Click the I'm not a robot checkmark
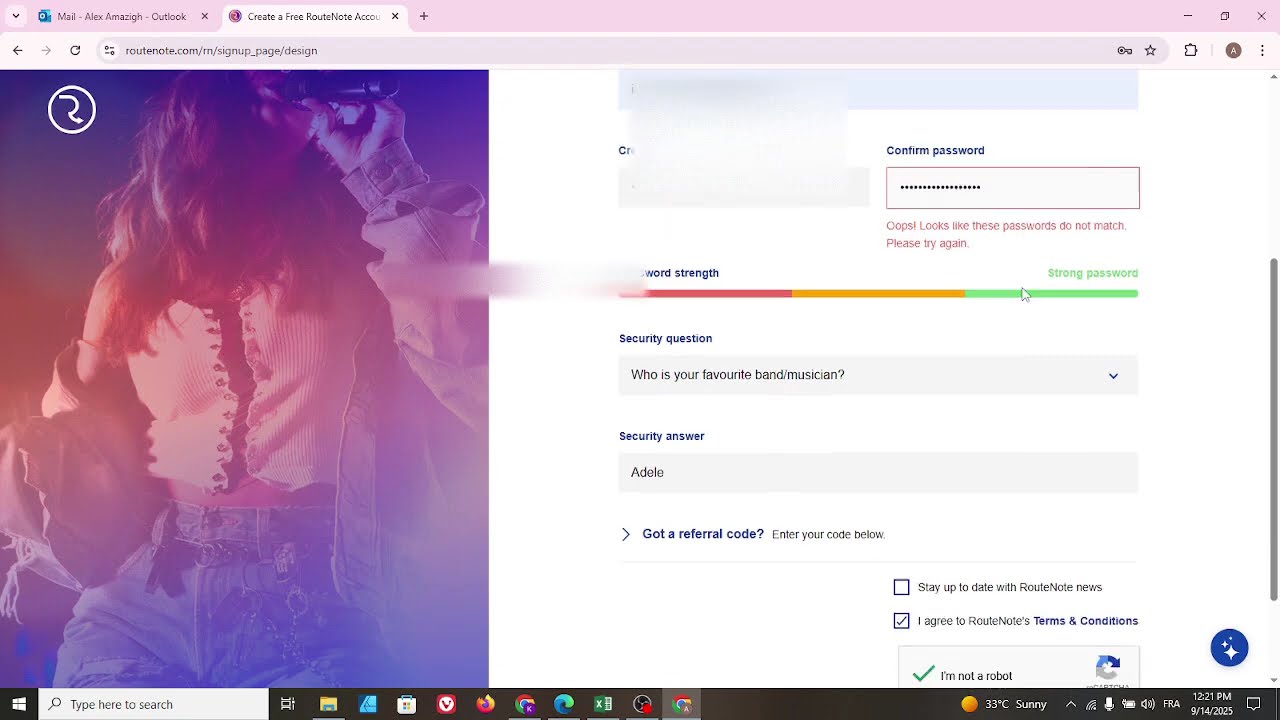This screenshot has height=720, width=1280. (x=924, y=675)
